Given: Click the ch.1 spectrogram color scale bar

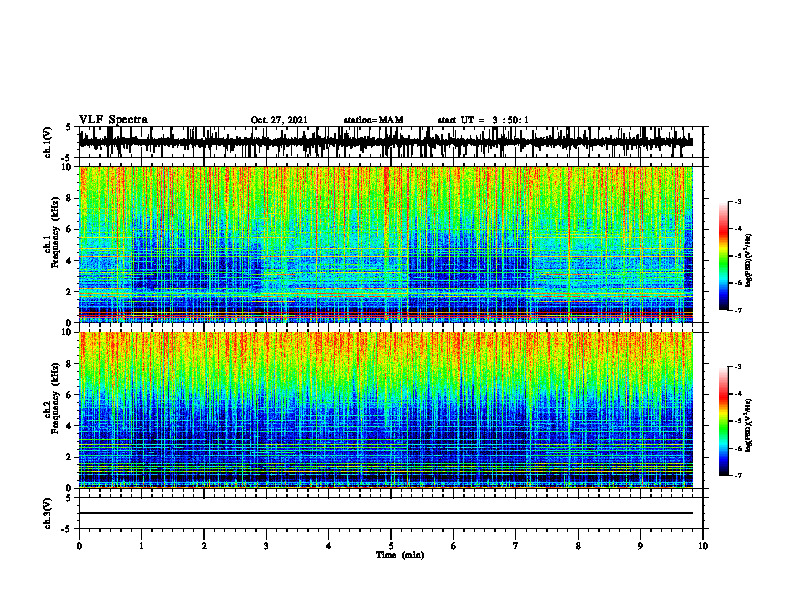Looking at the screenshot, I should point(723,256).
